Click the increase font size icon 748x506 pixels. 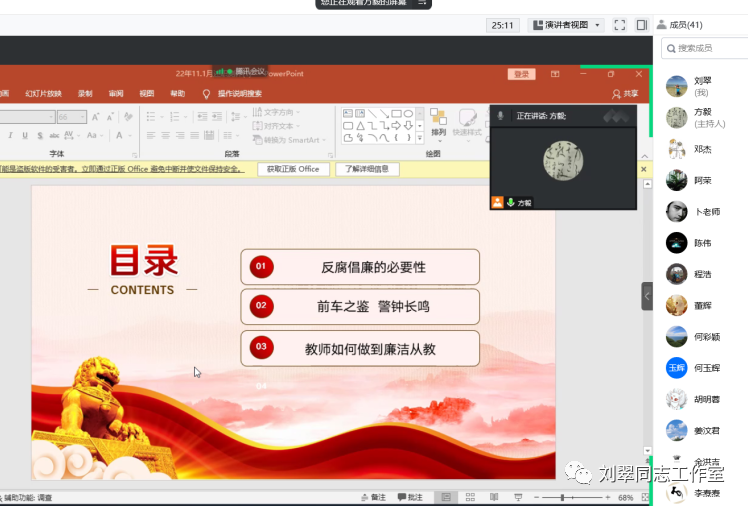pyautogui.click(x=95, y=117)
